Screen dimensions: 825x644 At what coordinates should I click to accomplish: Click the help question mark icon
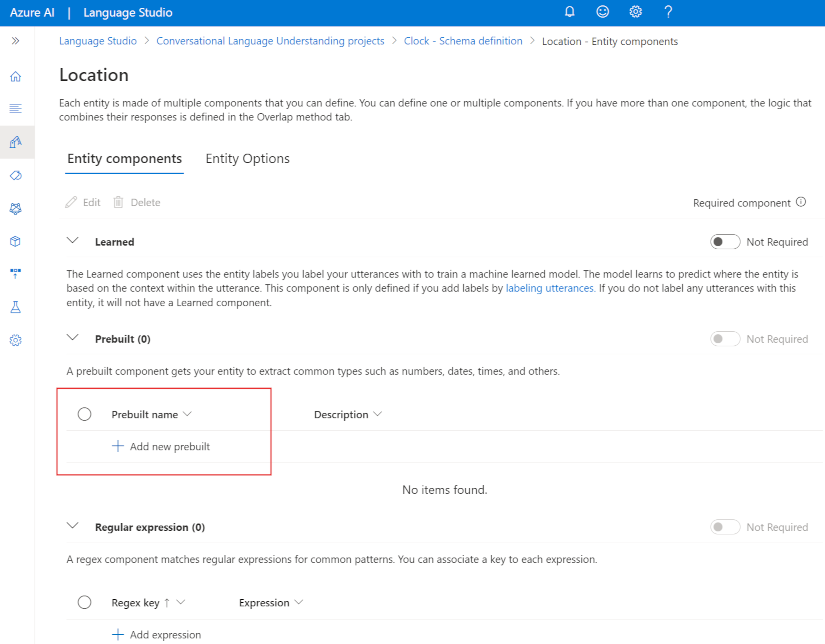[668, 13]
